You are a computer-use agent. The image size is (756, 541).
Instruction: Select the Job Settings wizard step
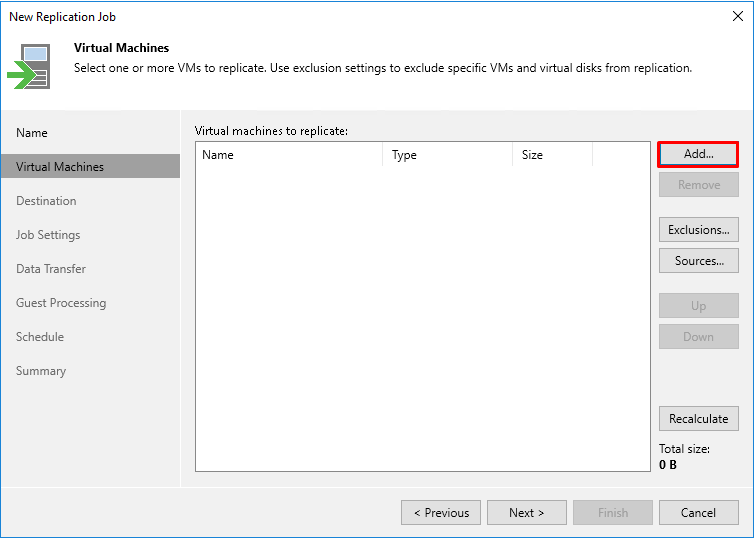pyautogui.click(x=91, y=235)
